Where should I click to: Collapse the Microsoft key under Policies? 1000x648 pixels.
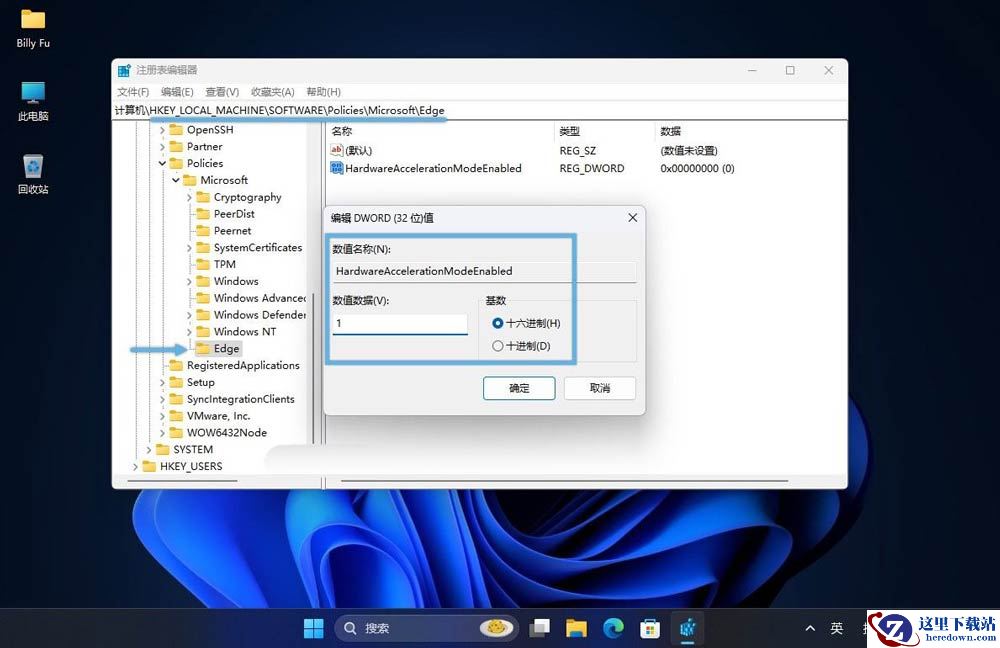[175, 180]
